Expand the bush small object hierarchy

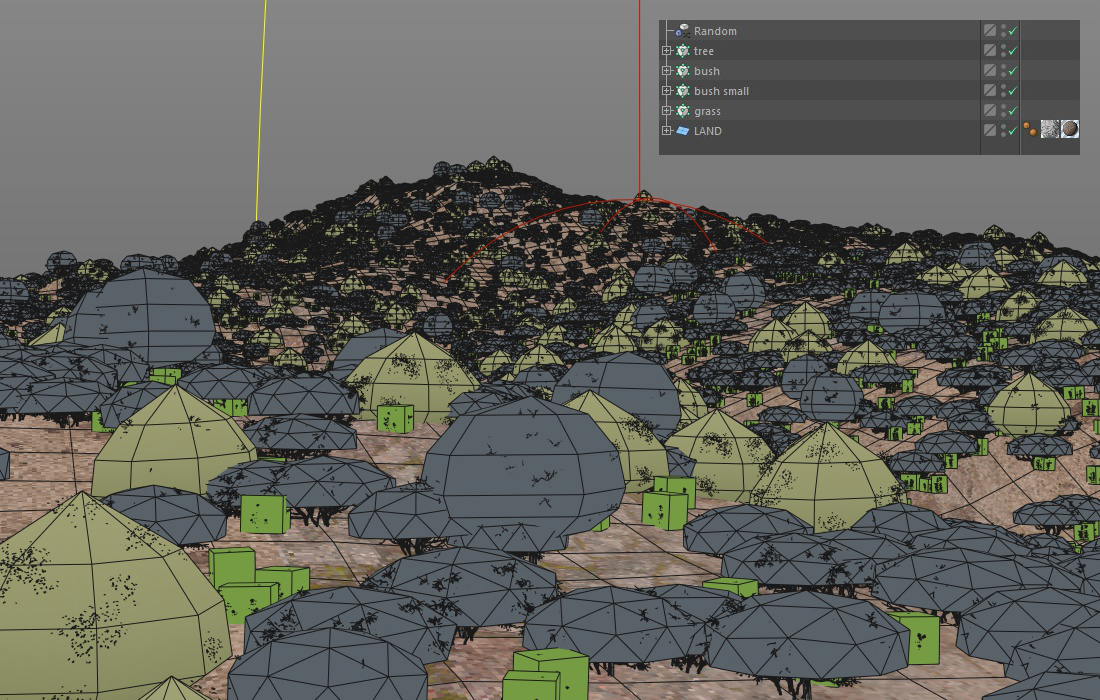(667, 91)
